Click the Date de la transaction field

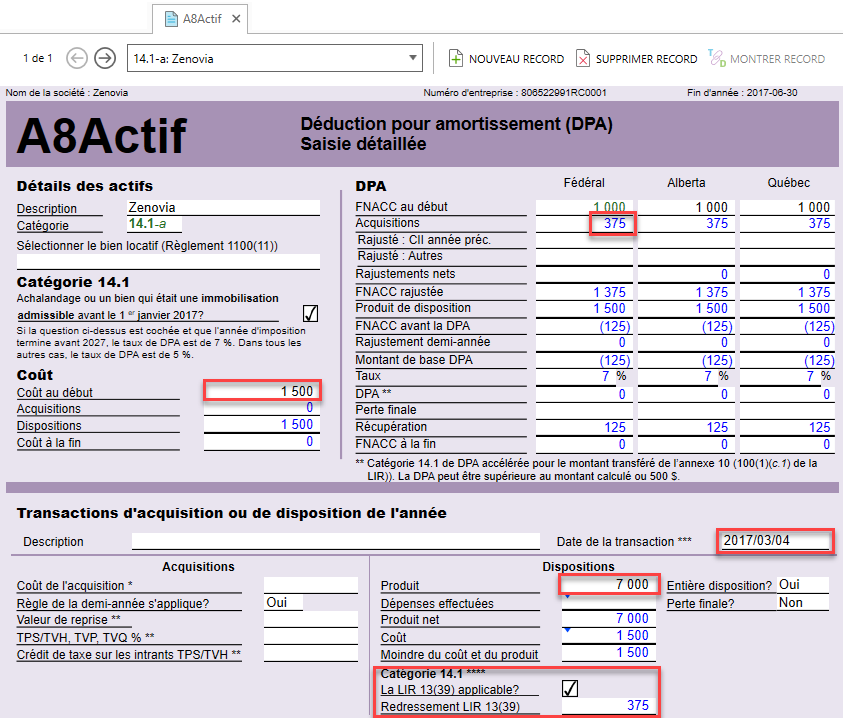point(775,541)
